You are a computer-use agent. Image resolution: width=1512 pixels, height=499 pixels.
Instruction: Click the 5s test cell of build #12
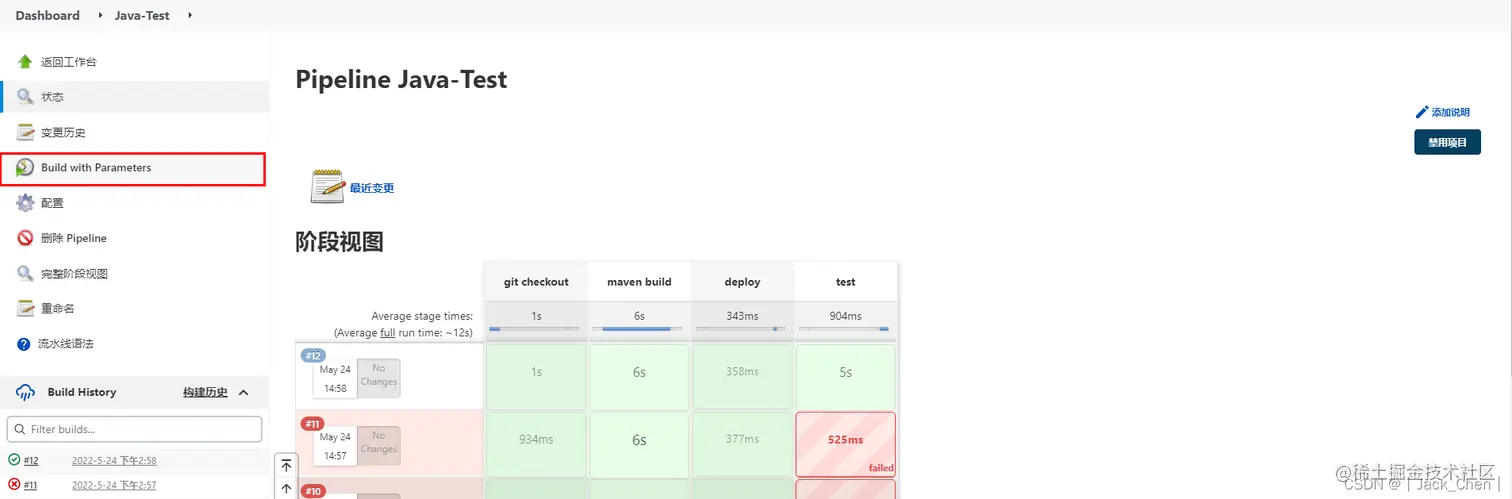845,376
